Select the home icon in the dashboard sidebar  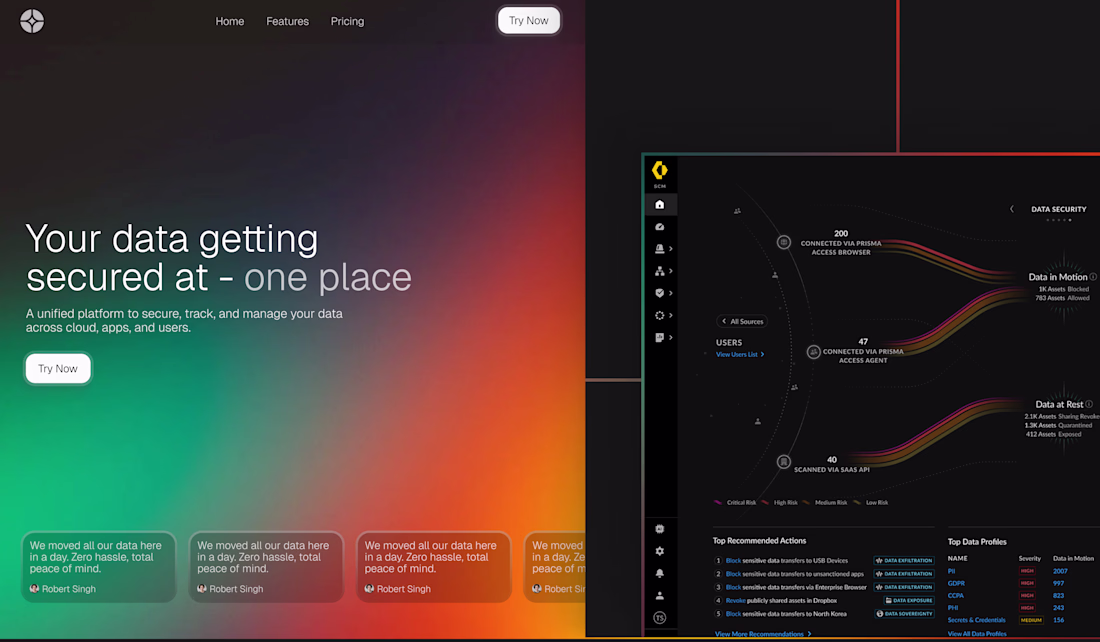659,205
